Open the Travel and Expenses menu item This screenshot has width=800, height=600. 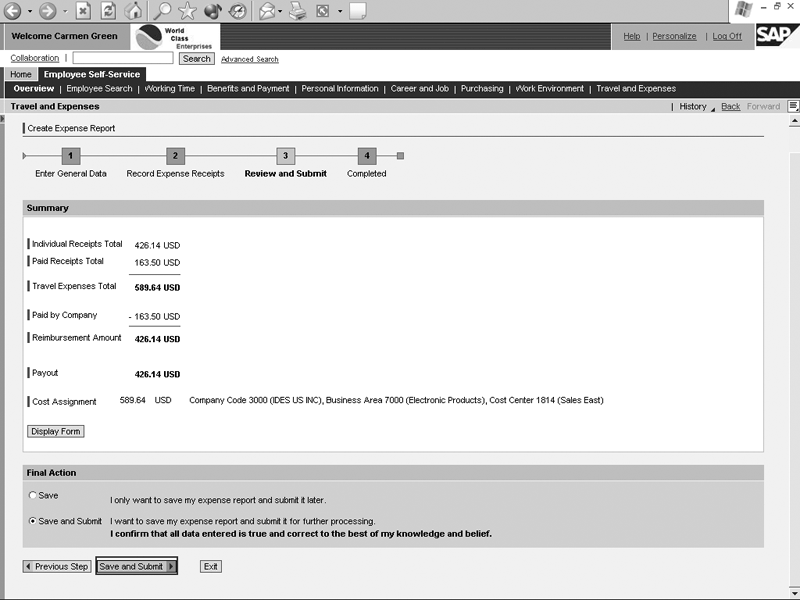(636, 88)
